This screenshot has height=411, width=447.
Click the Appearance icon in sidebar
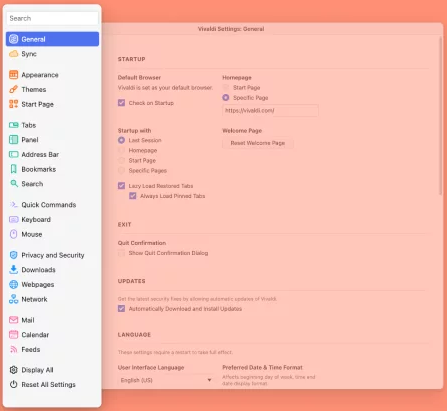pos(14,75)
